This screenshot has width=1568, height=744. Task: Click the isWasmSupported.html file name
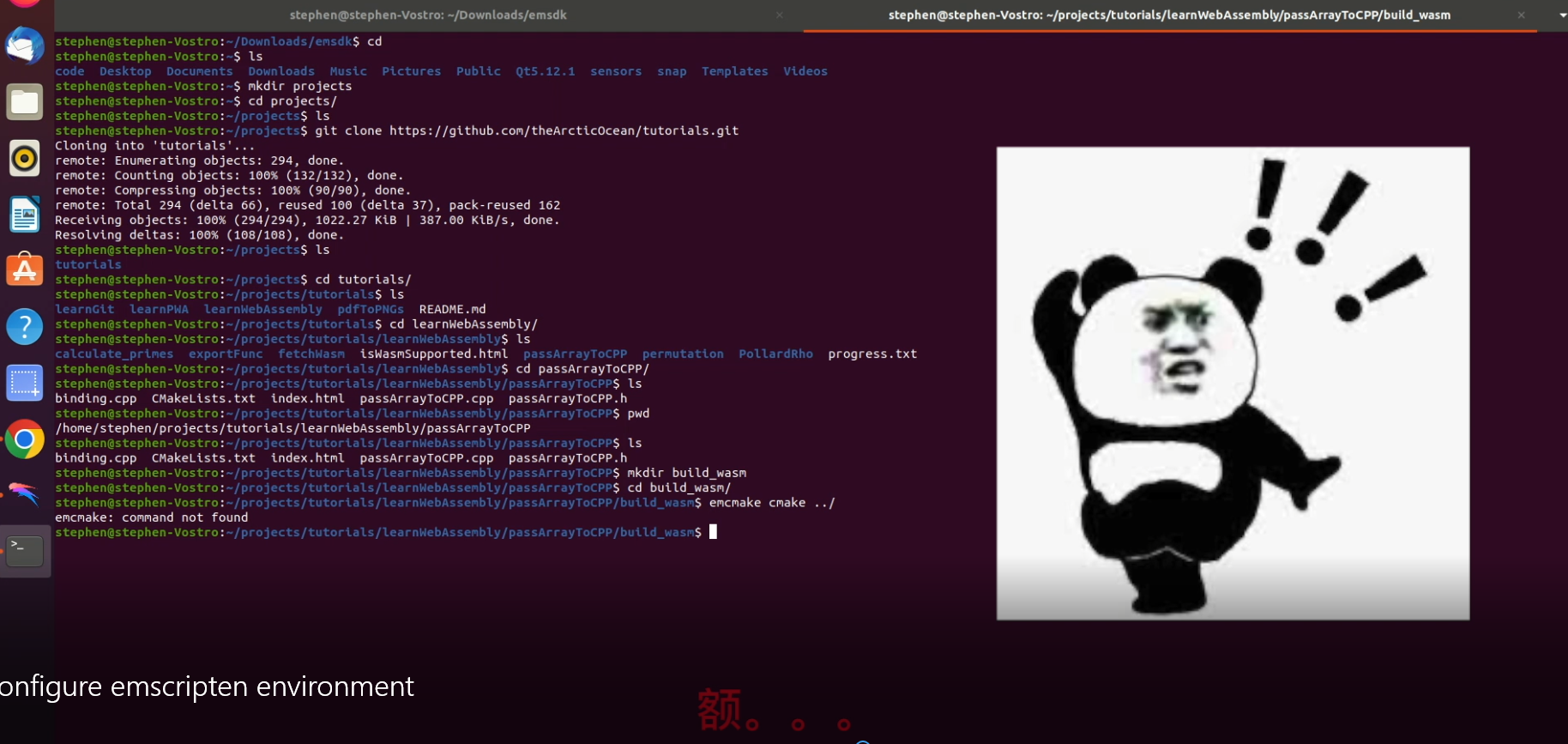434,354
